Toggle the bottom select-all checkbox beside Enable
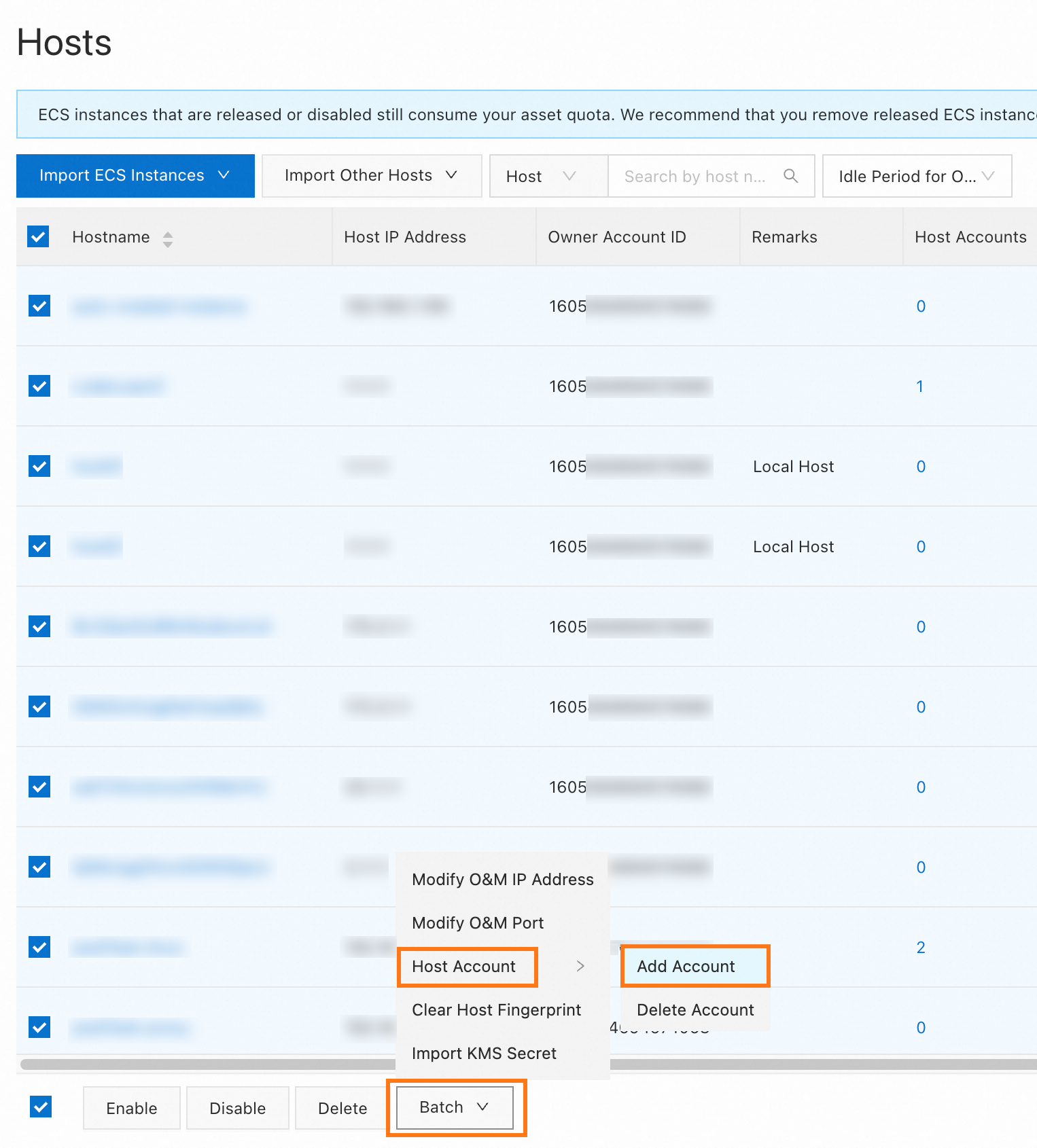Viewport: 1037px width, 1148px height. click(x=41, y=1107)
